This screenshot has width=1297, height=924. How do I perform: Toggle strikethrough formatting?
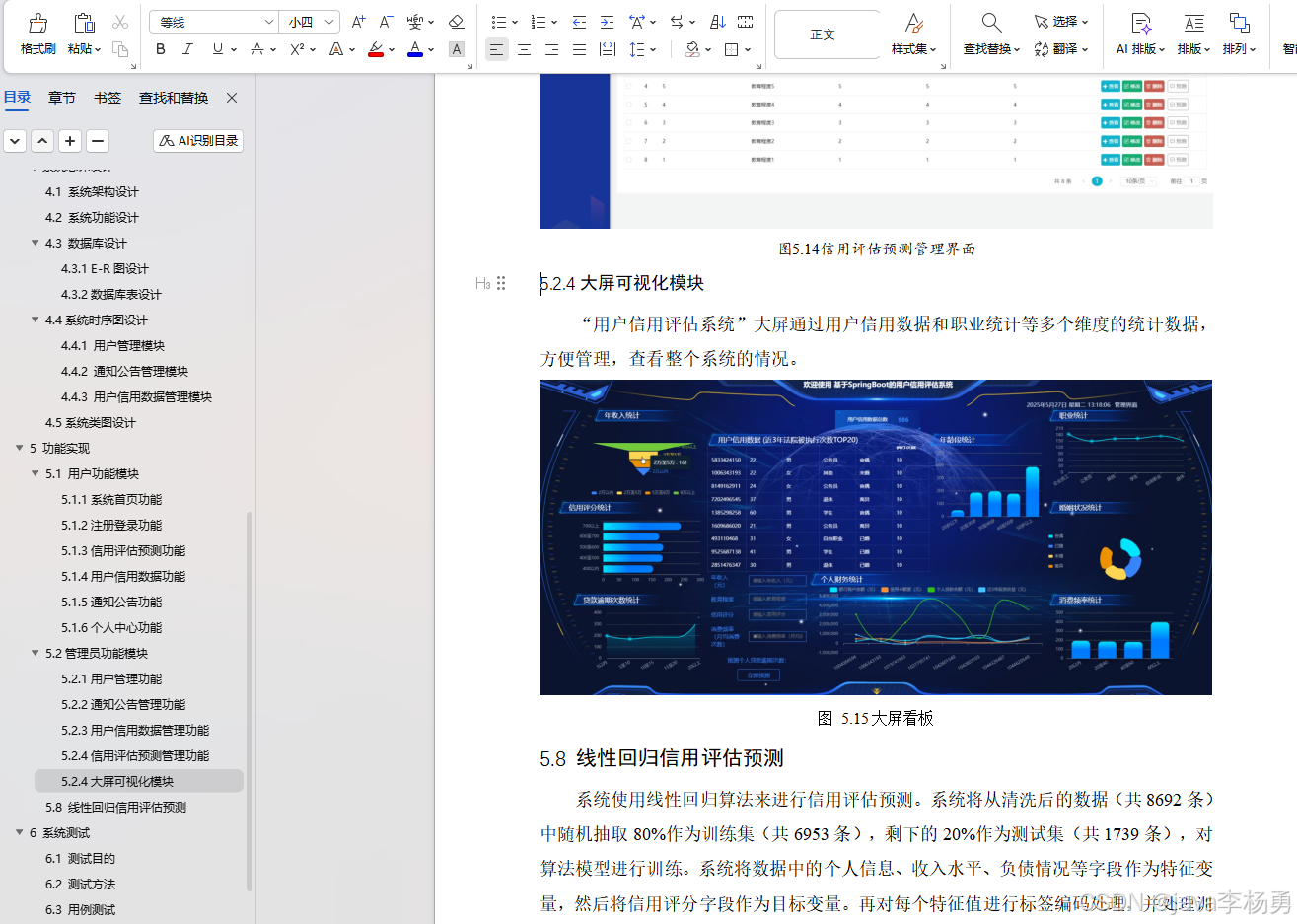point(257,49)
